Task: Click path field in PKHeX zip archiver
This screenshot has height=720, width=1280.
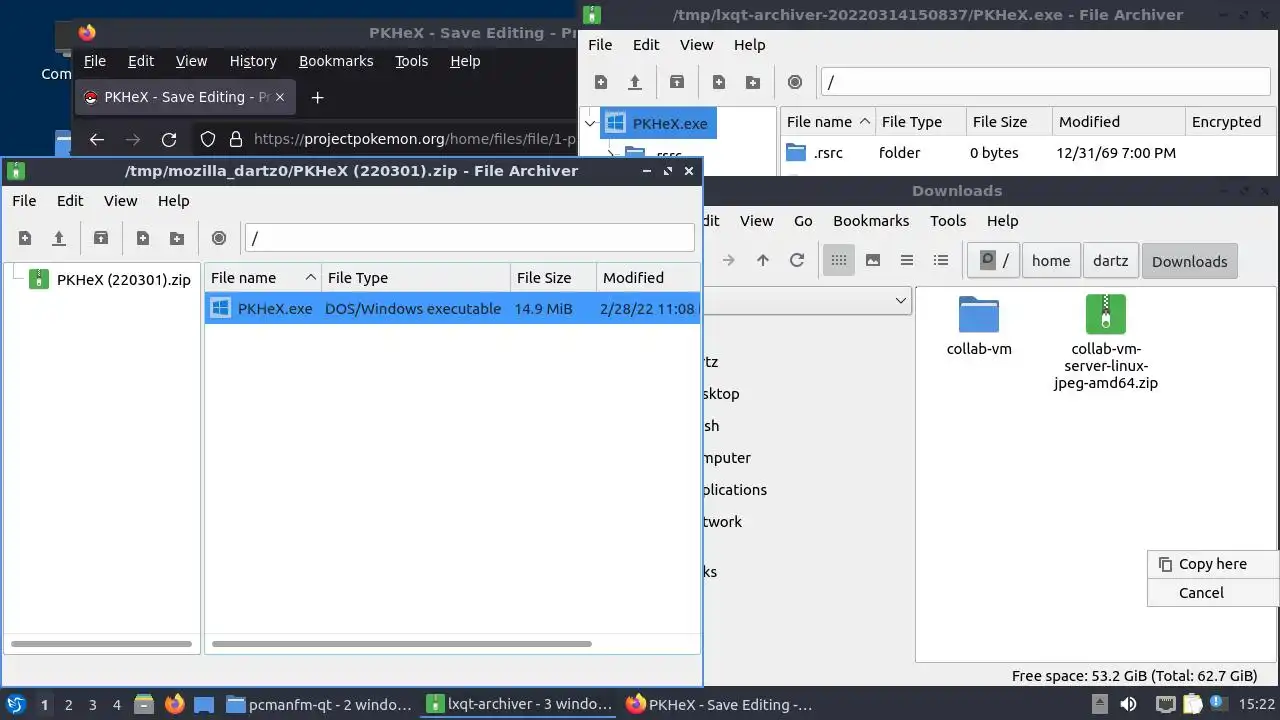Action: [469, 238]
